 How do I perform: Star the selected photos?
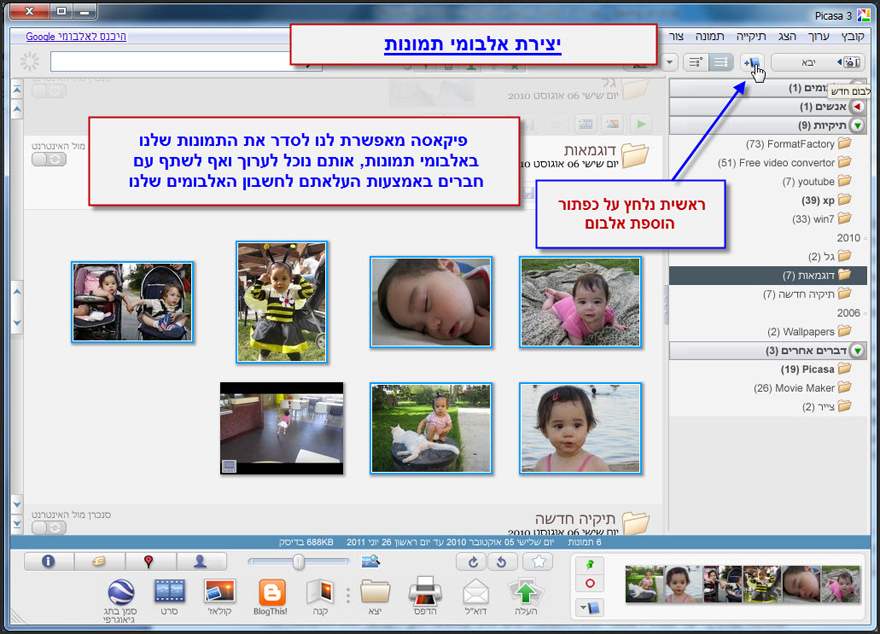[x=538, y=562]
